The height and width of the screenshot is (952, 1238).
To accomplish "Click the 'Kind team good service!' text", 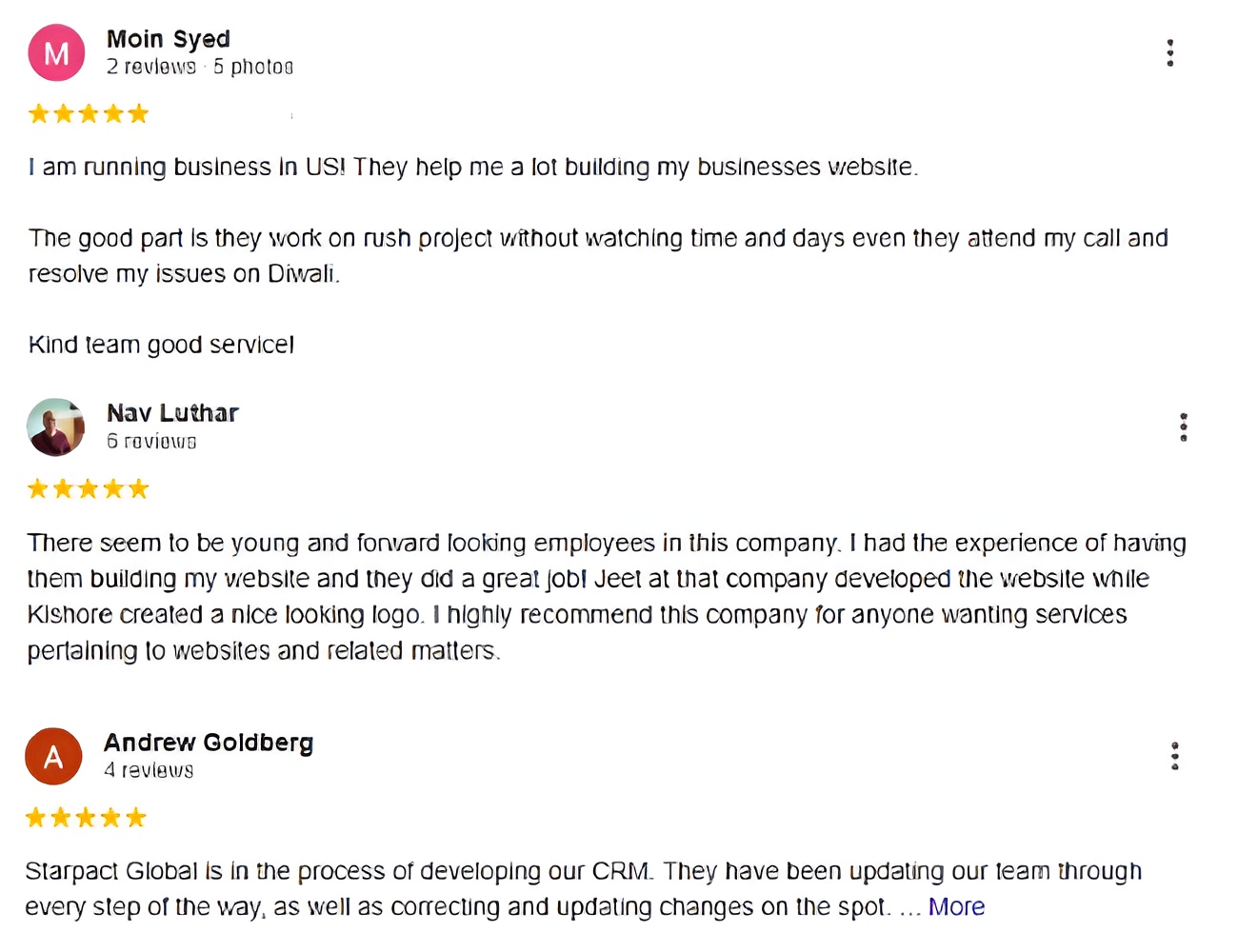I will point(161,345).
